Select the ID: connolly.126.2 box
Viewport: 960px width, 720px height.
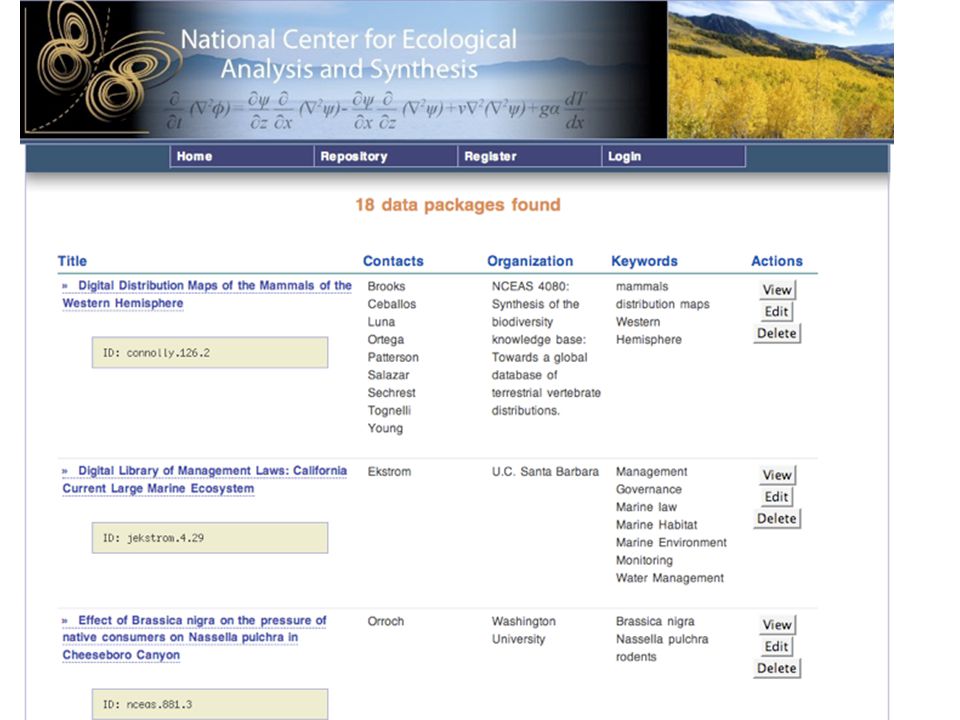point(210,353)
